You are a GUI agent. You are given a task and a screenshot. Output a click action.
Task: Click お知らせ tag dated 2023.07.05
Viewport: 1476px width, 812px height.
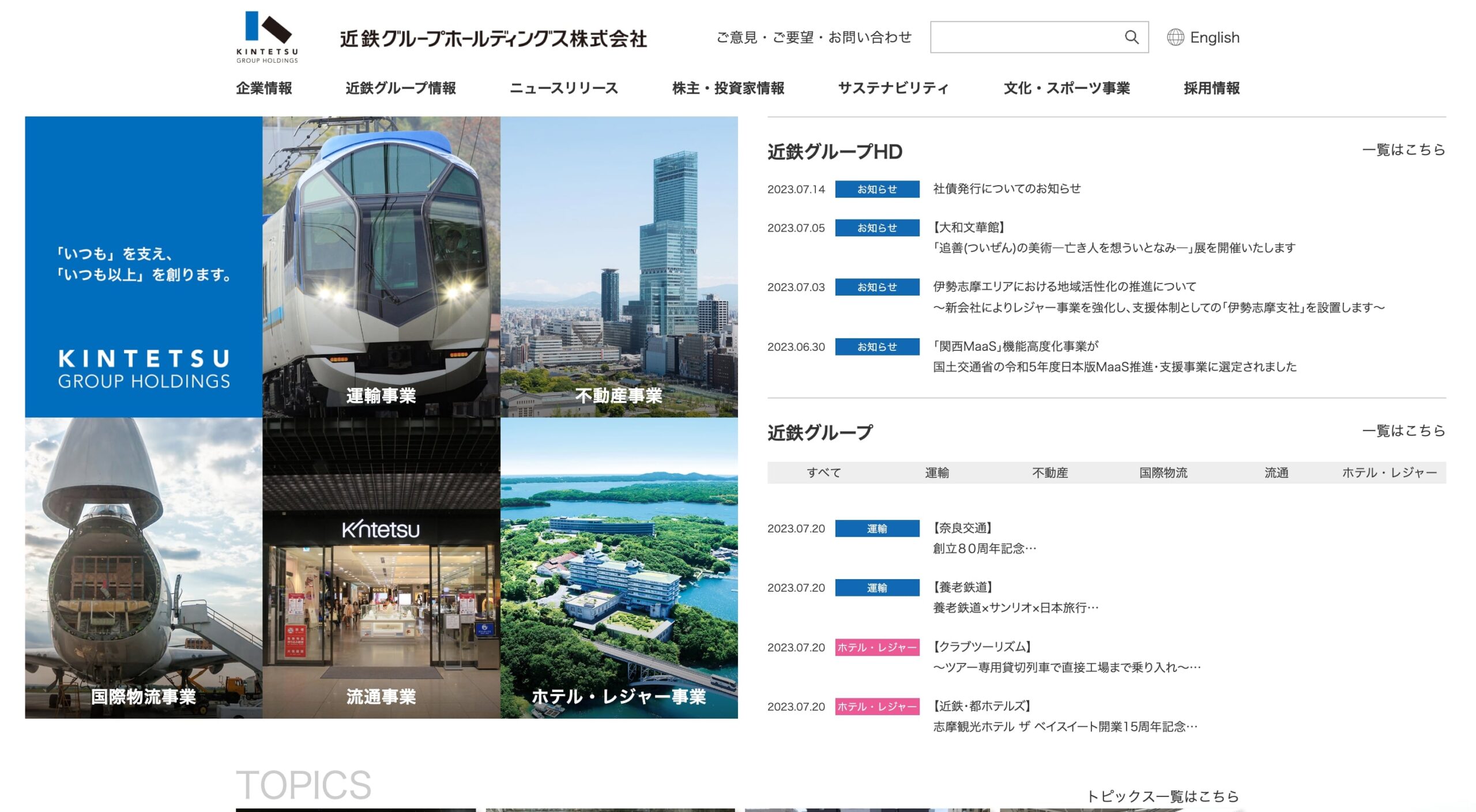[877, 228]
